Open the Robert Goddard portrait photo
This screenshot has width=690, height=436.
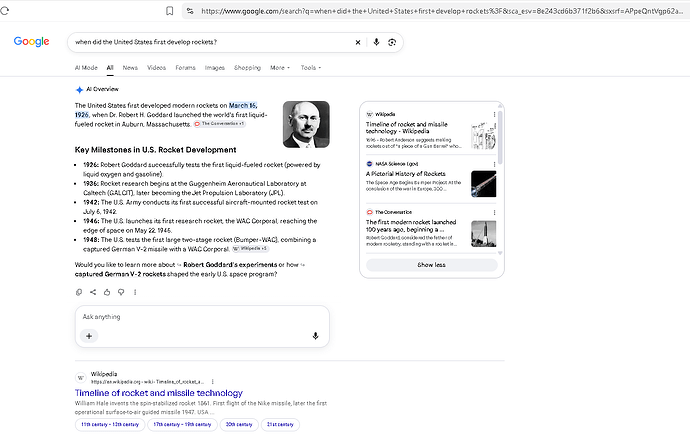[x=306, y=125]
